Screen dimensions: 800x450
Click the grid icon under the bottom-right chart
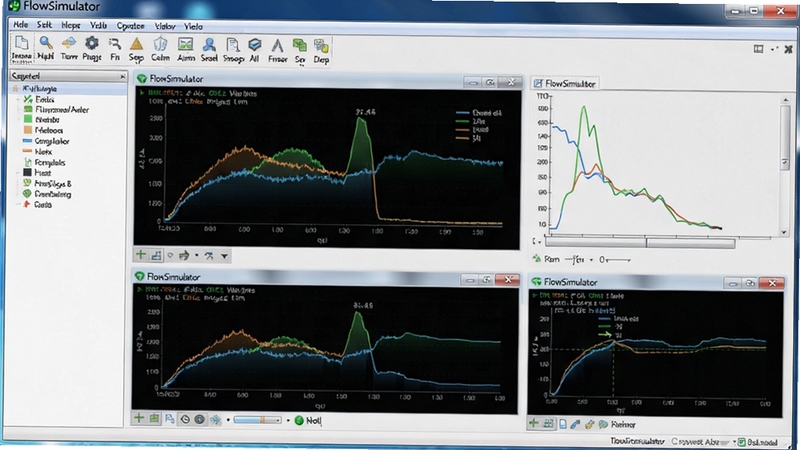[548, 423]
